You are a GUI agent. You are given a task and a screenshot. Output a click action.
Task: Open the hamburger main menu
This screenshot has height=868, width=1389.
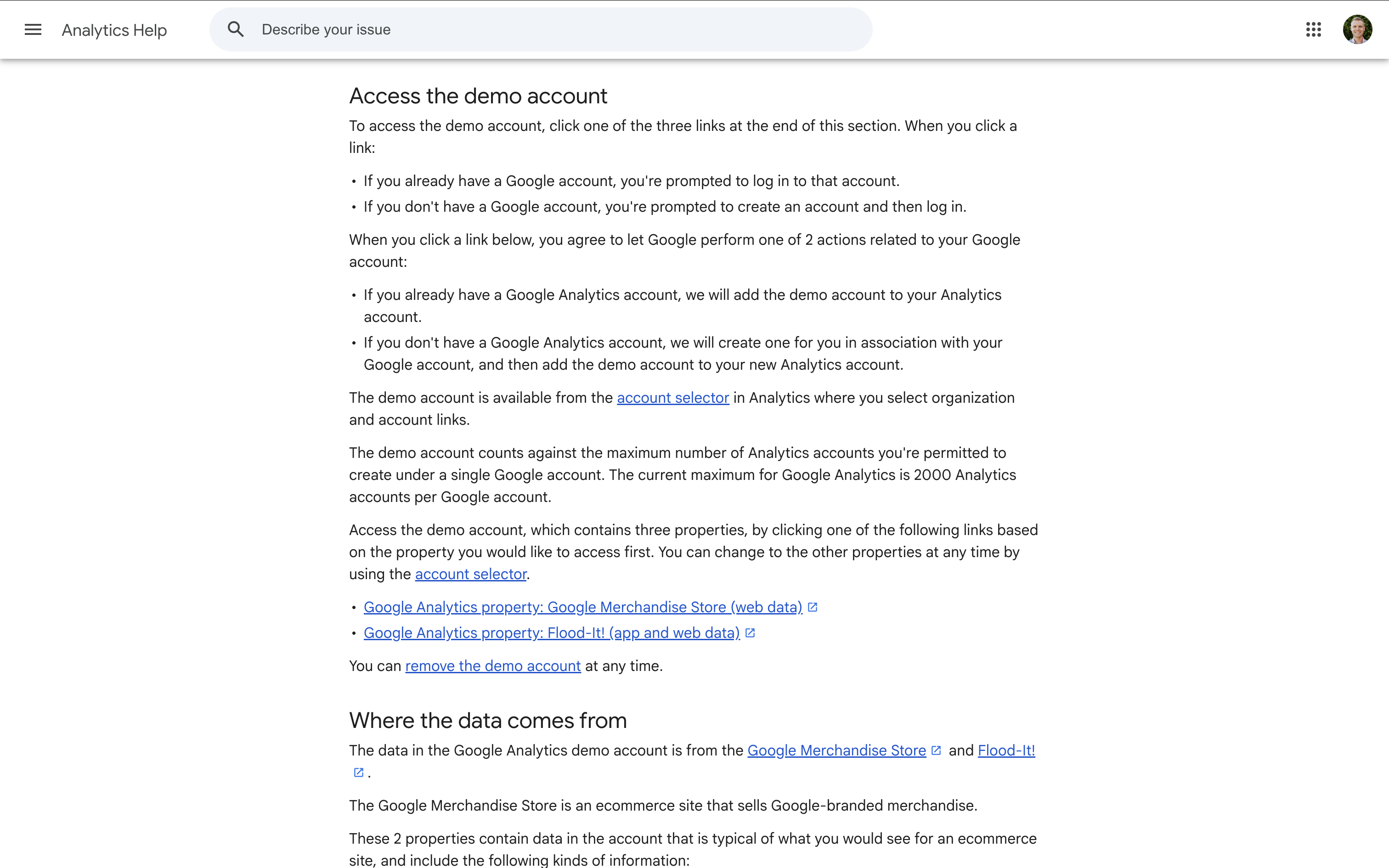click(x=33, y=29)
